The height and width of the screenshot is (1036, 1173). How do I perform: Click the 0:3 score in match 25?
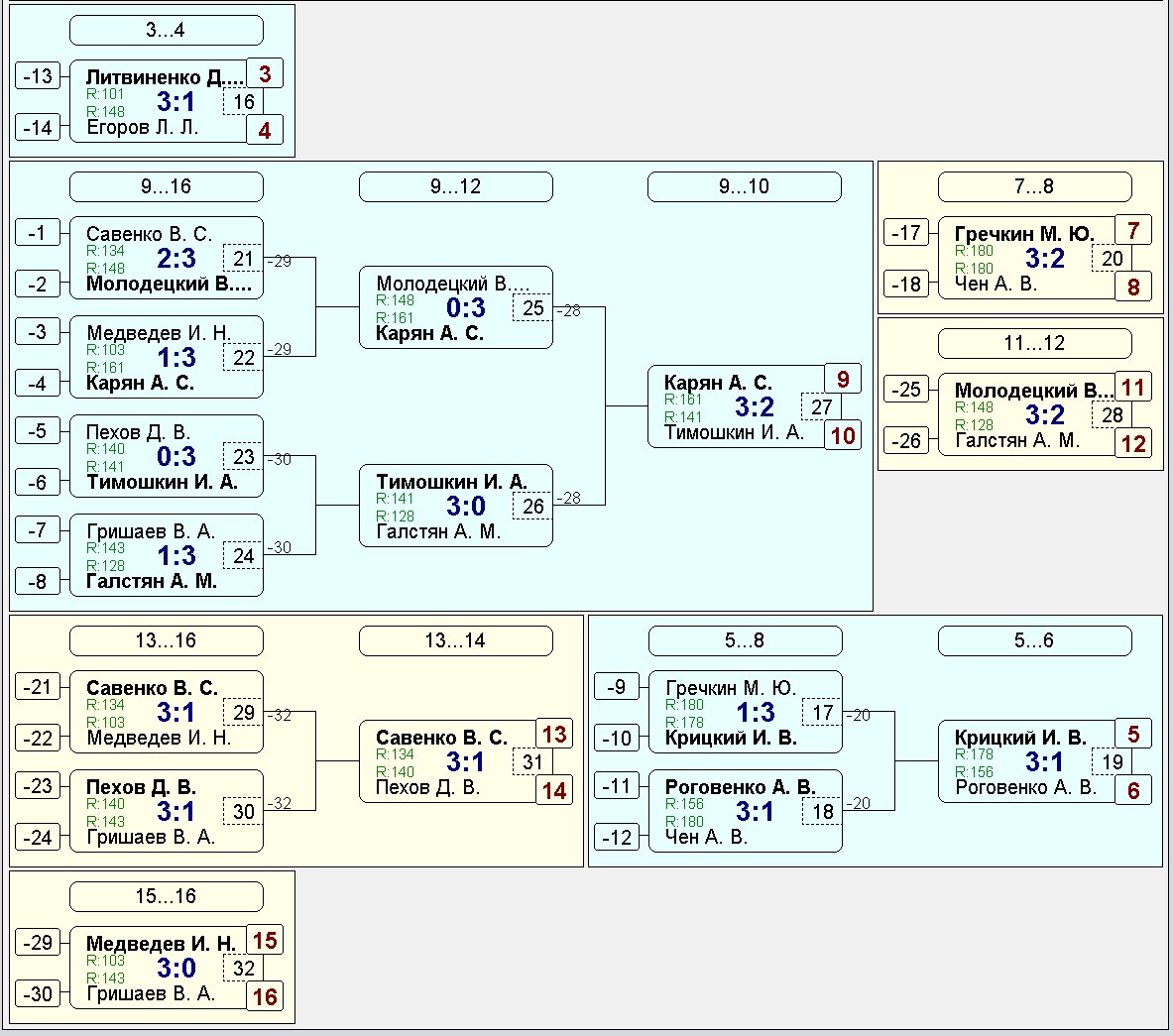click(465, 308)
